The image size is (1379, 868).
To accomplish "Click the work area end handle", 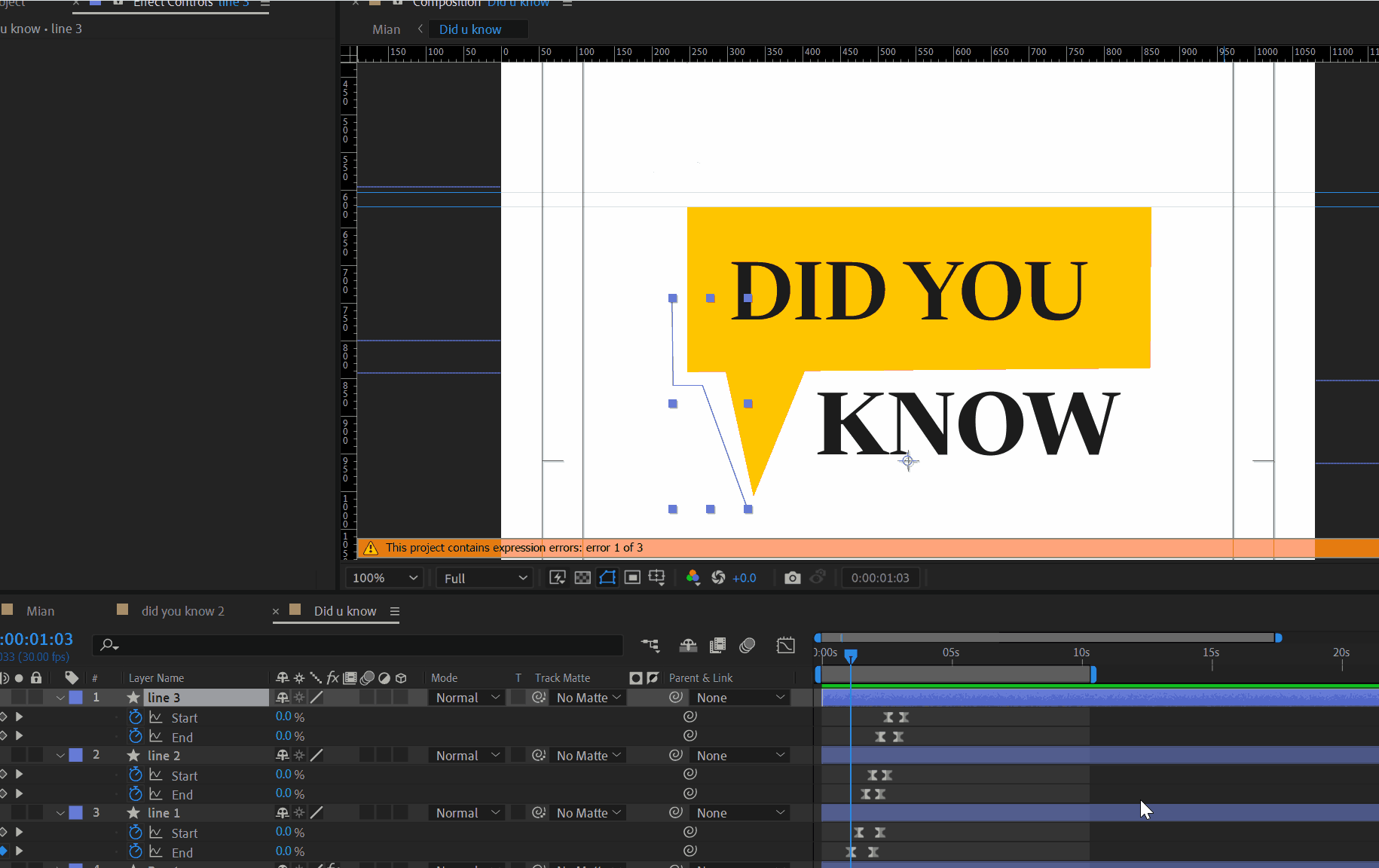I will click(1093, 674).
